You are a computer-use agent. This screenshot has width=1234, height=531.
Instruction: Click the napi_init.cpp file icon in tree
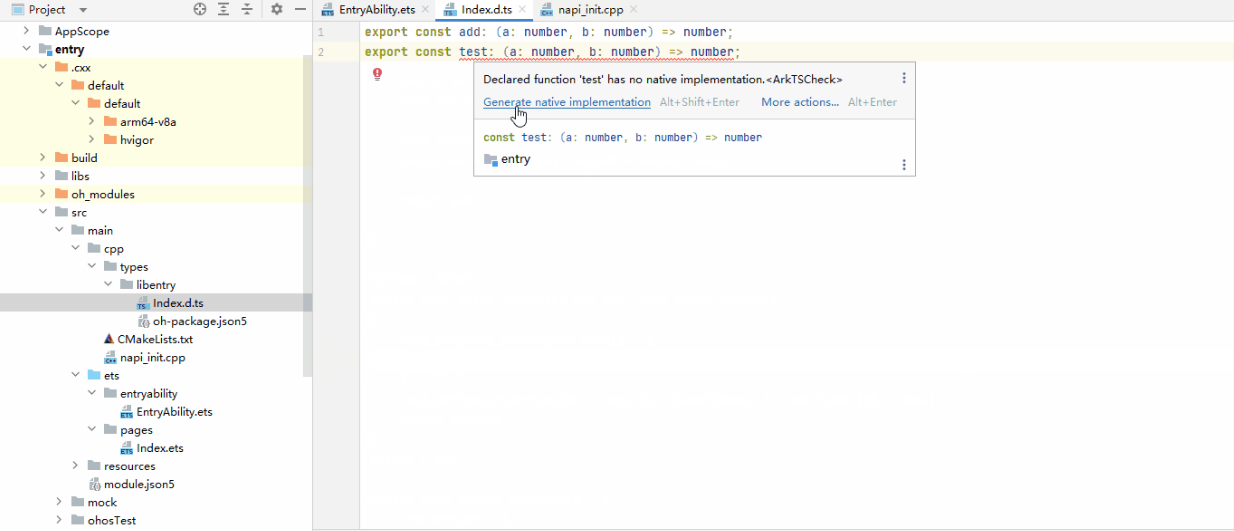[x=111, y=357]
